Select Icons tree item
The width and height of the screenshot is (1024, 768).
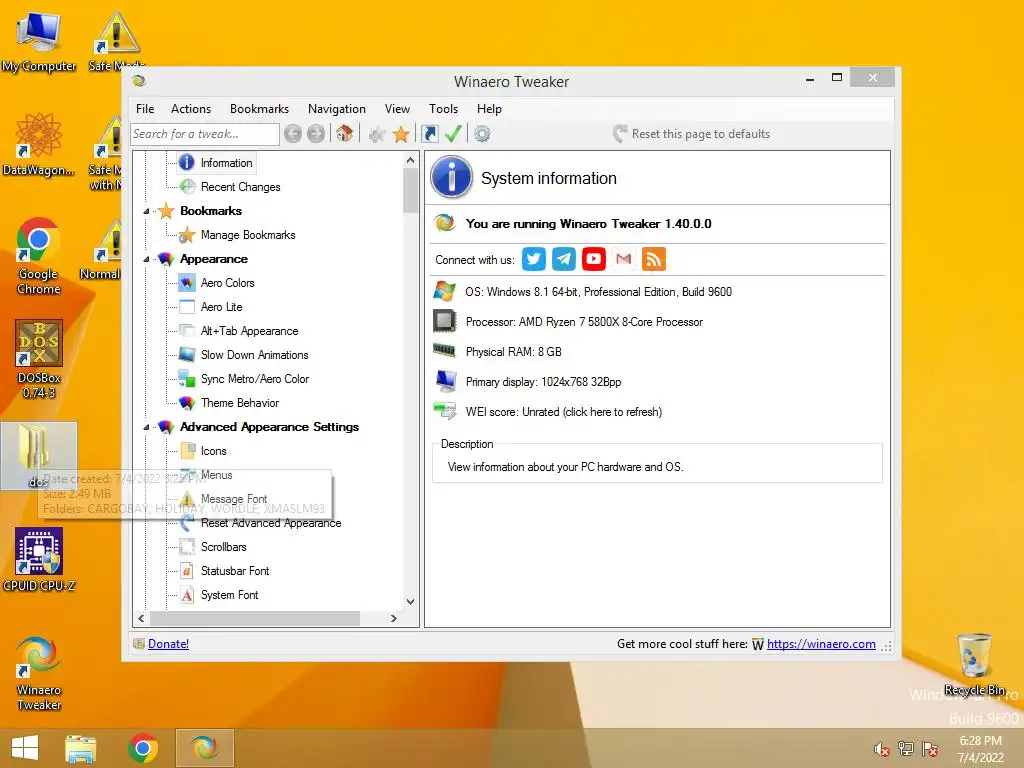pos(213,451)
